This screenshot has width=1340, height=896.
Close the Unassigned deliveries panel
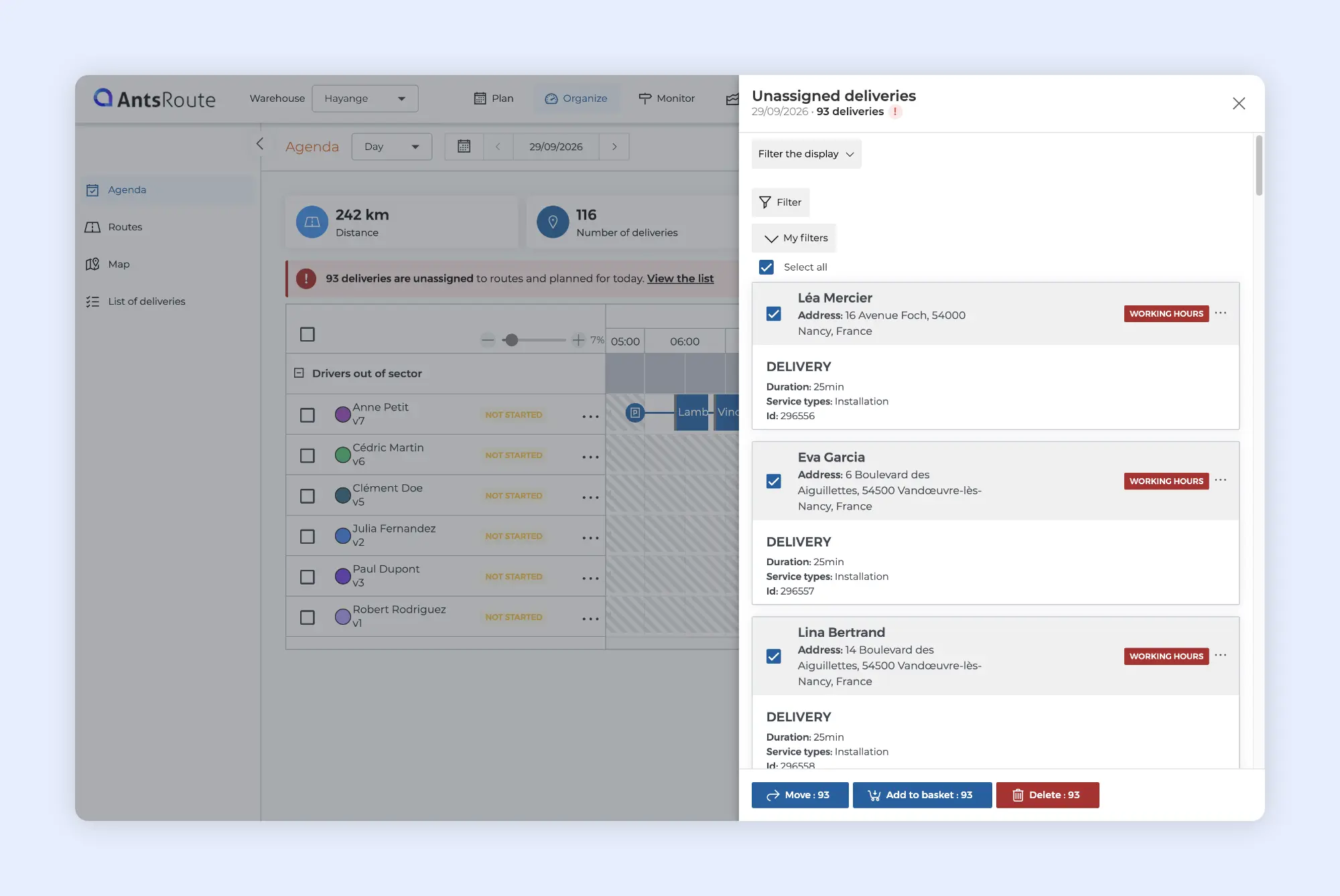pyautogui.click(x=1239, y=103)
